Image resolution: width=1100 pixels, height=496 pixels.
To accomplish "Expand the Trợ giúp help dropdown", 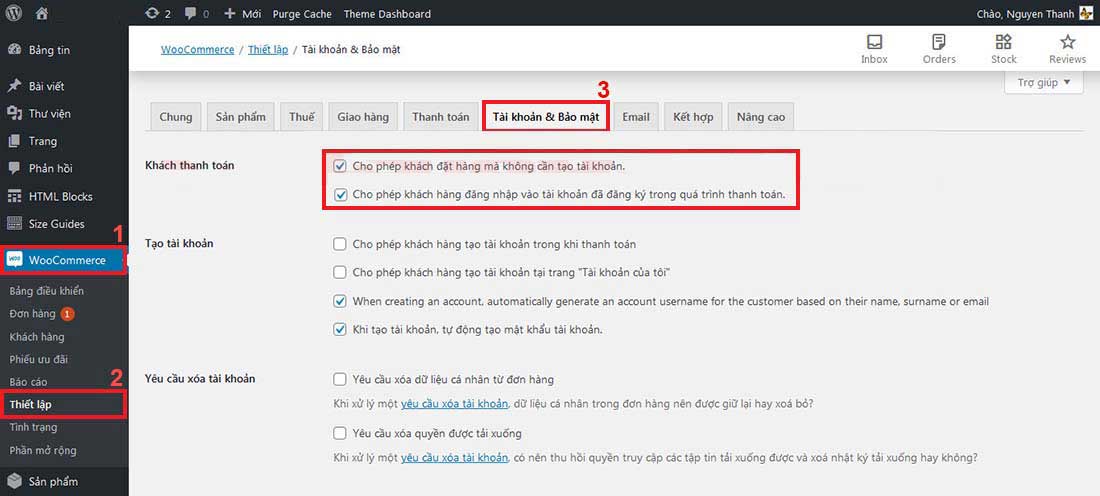I will 1045,82.
